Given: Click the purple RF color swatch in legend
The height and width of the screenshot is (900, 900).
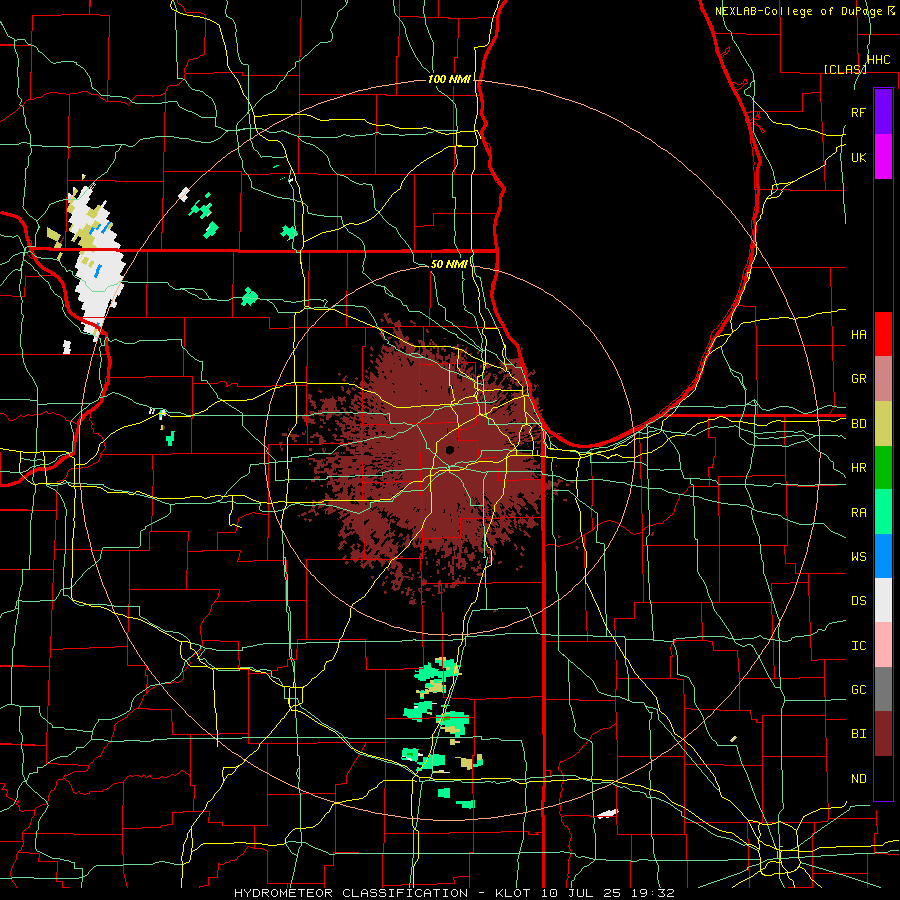Looking at the screenshot, I should pos(883,112).
